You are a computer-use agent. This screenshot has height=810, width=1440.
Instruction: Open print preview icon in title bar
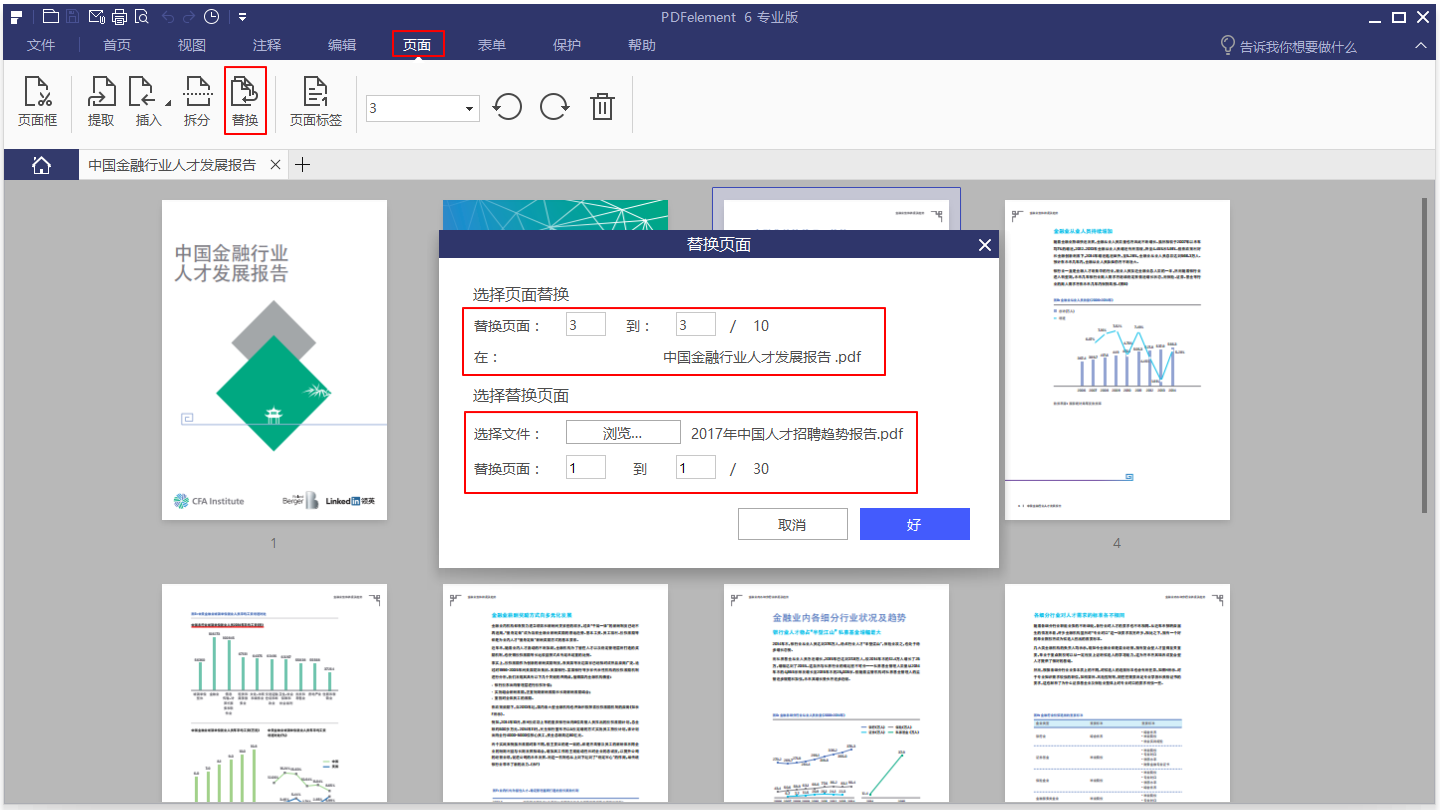coord(142,17)
